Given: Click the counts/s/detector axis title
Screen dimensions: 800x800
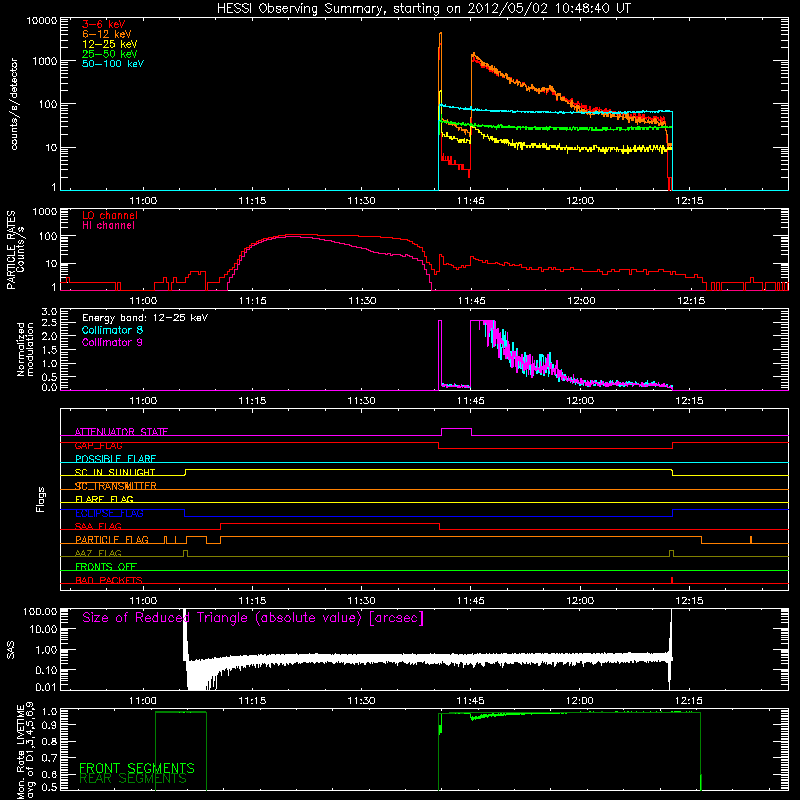Looking at the screenshot, I should tap(14, 104).
